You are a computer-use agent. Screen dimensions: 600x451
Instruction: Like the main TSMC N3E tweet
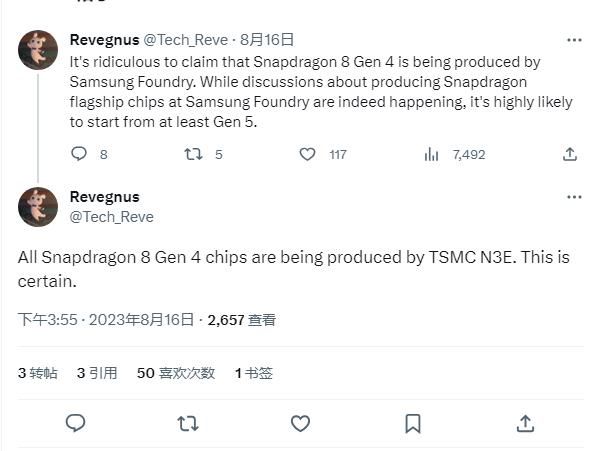point(300,424)
